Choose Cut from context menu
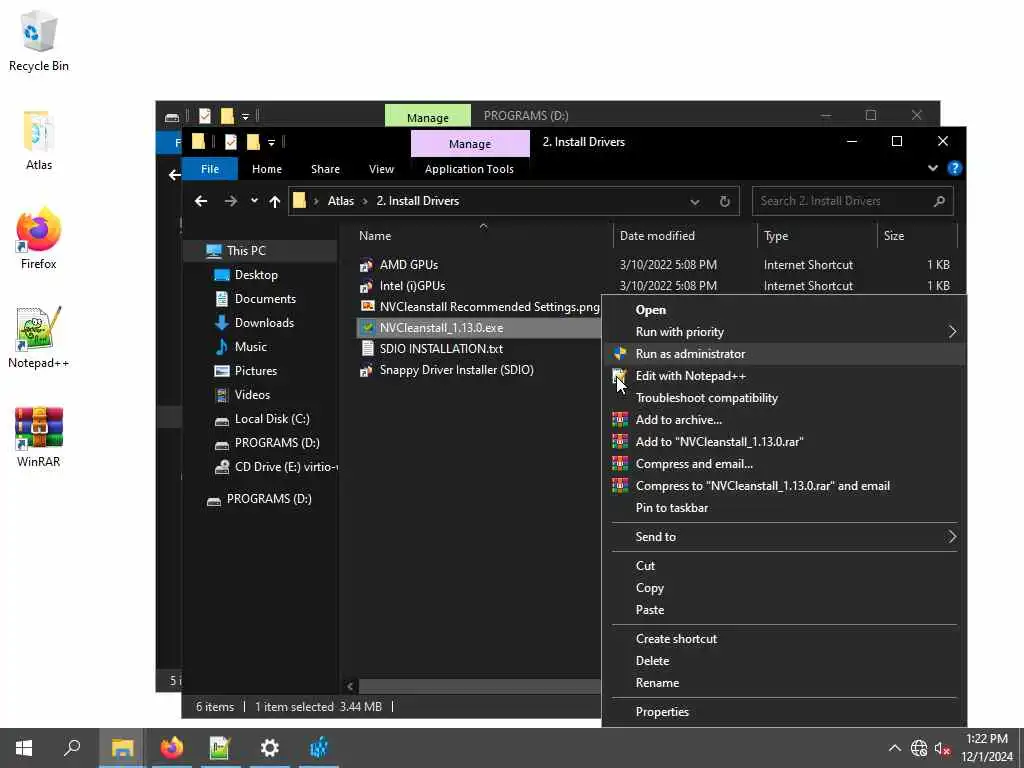1024x768 pixels. (784, 566)
